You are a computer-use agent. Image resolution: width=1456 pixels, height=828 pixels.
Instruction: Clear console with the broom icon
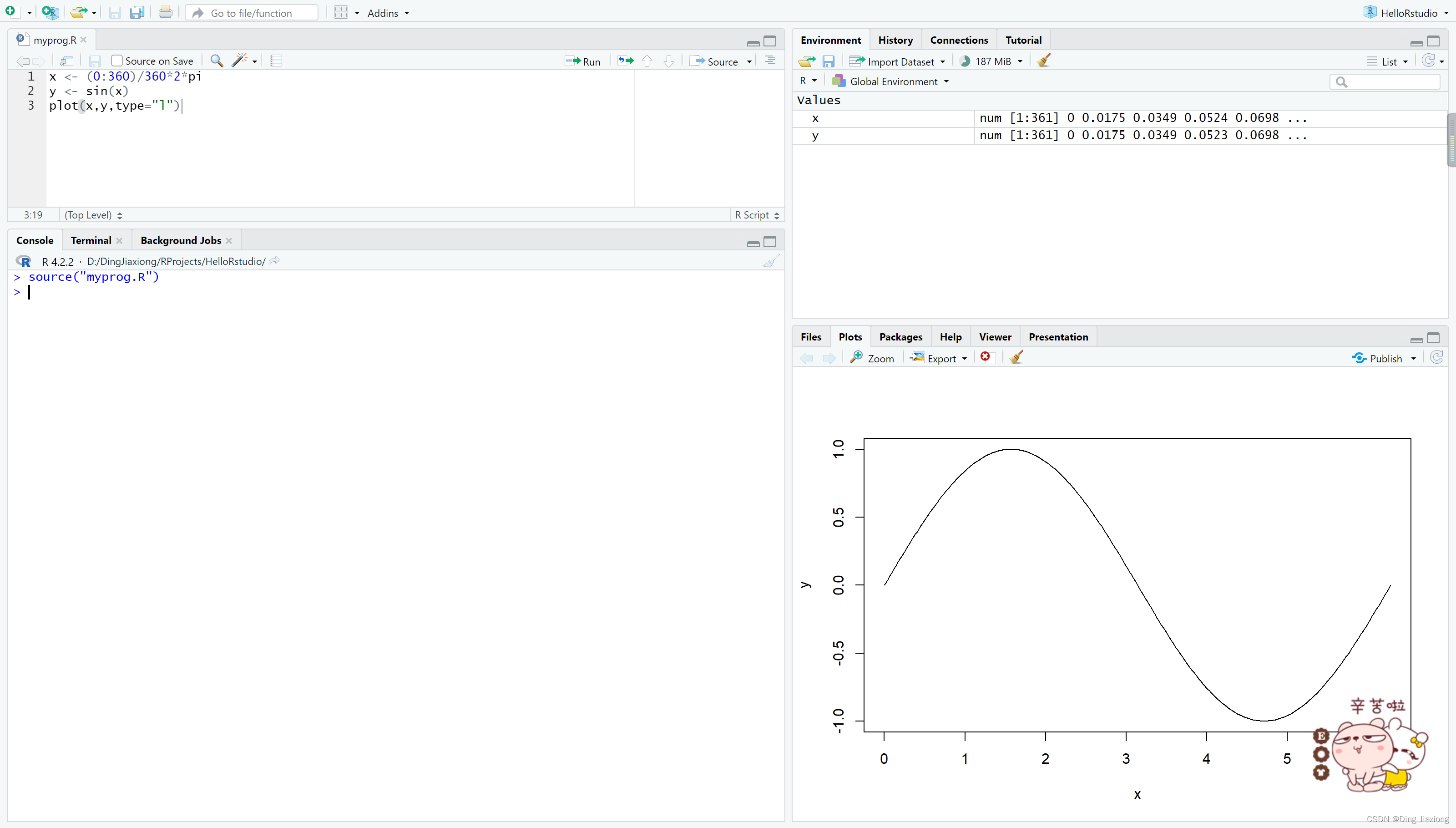pos(771,261)
